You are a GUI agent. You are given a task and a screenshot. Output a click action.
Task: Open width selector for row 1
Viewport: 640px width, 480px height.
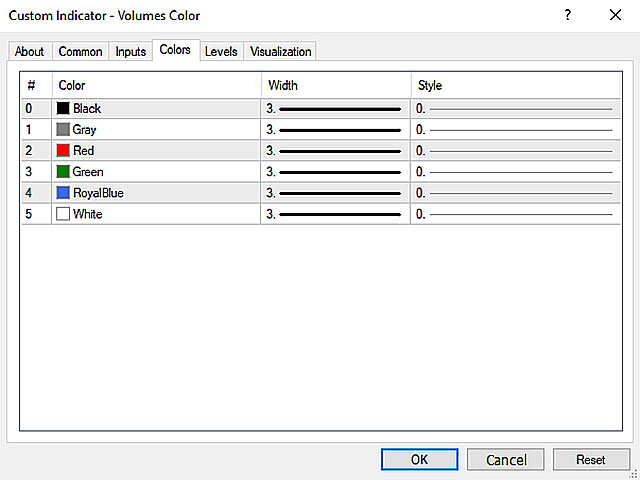coord(335,130)
